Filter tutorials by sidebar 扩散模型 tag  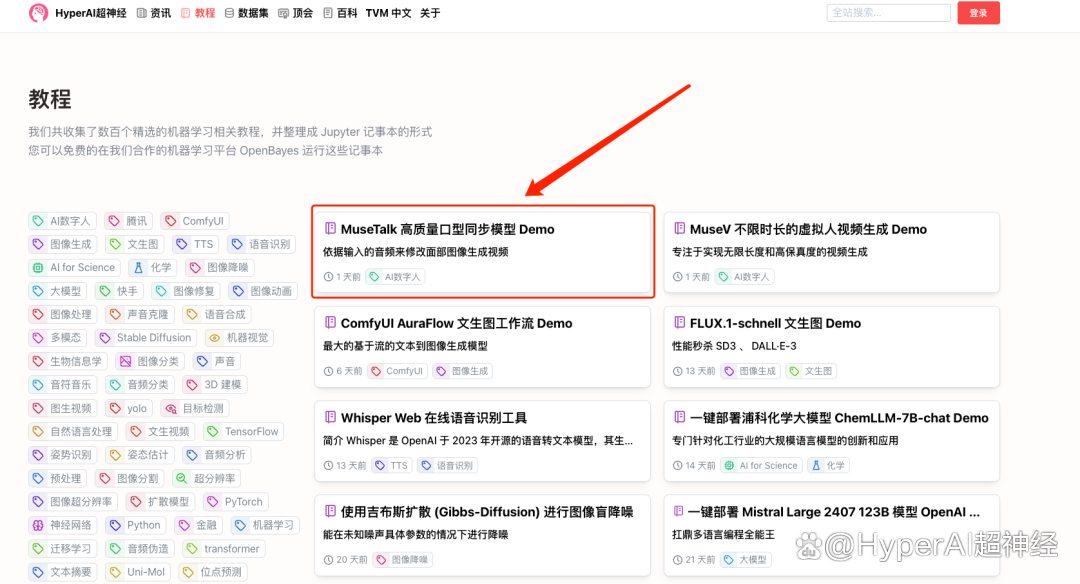click(x=160, y=502)
